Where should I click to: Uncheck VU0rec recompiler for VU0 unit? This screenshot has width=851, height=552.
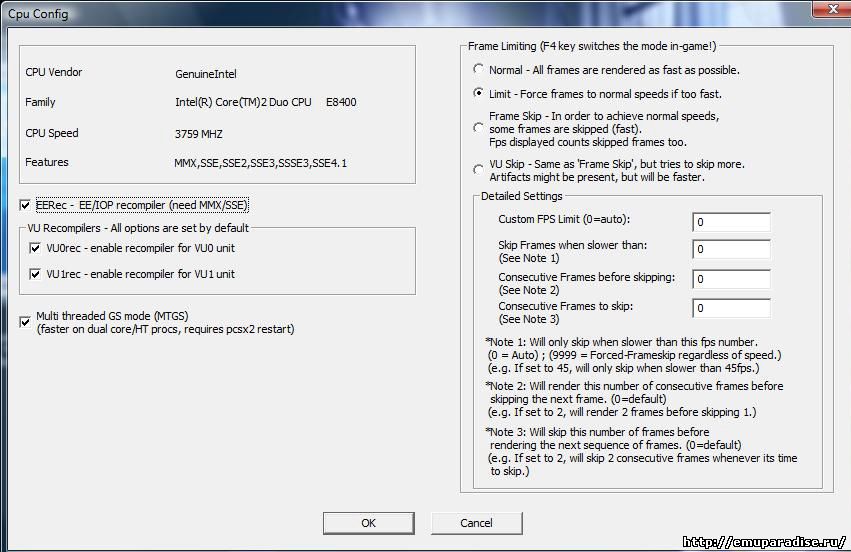click(x=35, y=248)
